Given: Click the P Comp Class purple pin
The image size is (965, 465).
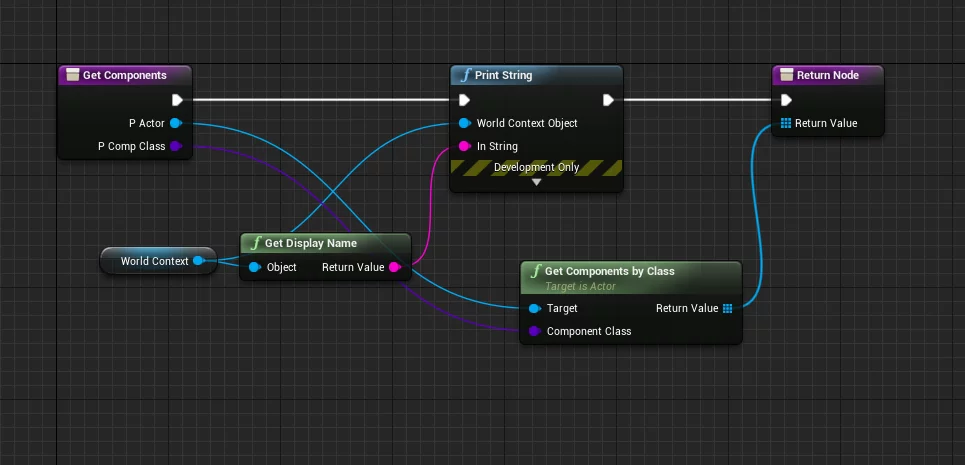Looking at the screenshot, I should coord(175,146).
